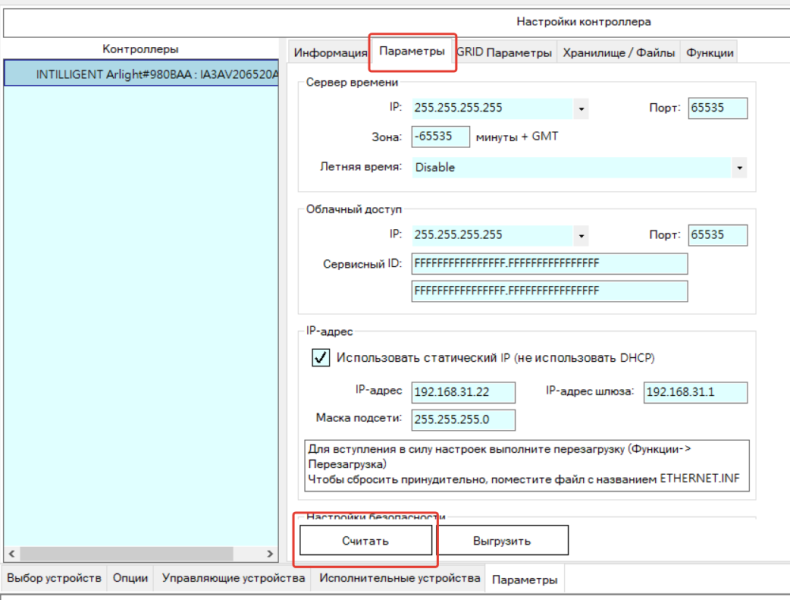Click gateway IP field 192.168.31.1
This screenshot has width=790, height=600.
click(x=695, y=392)
